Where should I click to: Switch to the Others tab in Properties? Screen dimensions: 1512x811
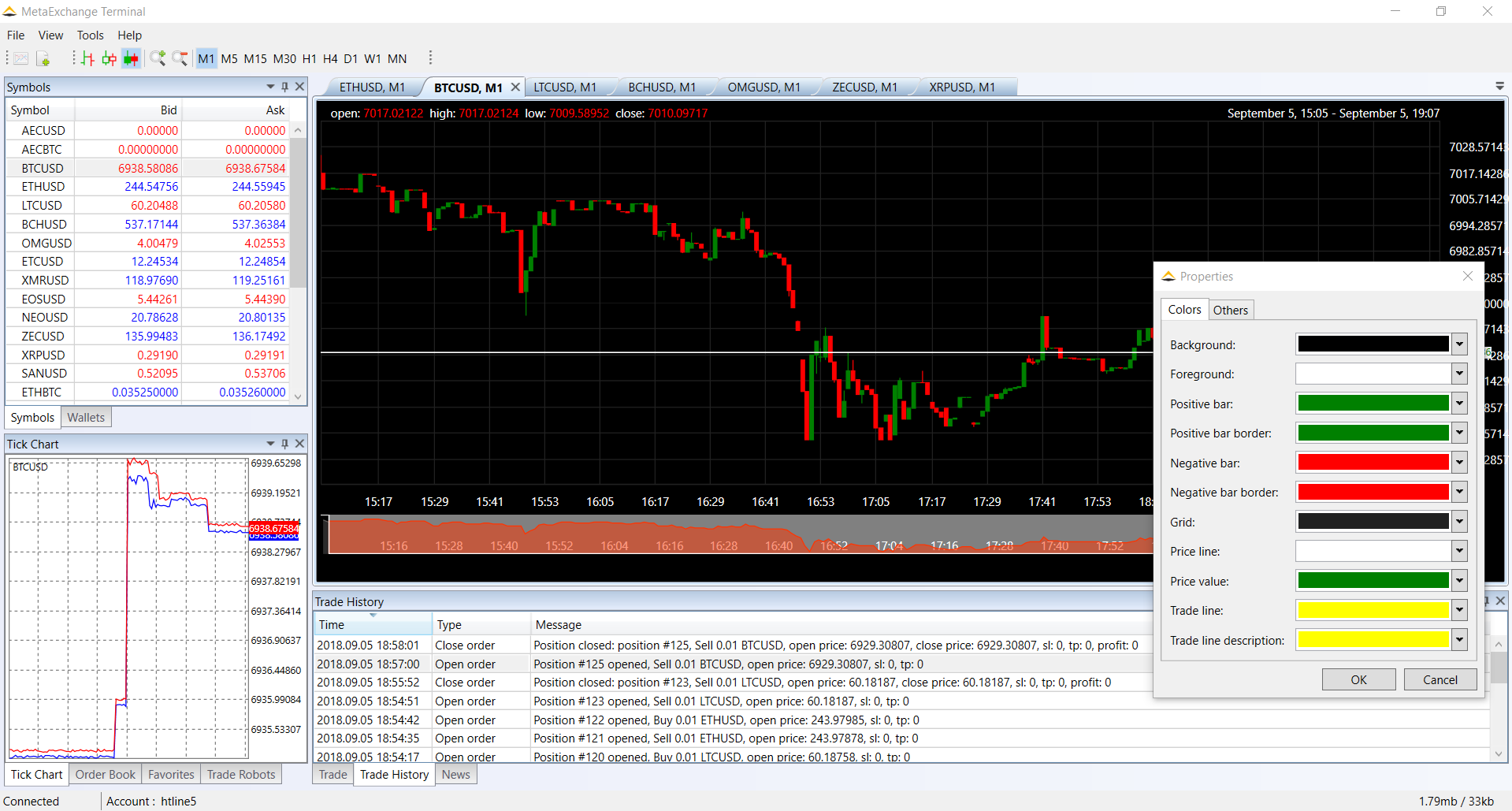coord(1230,310)
